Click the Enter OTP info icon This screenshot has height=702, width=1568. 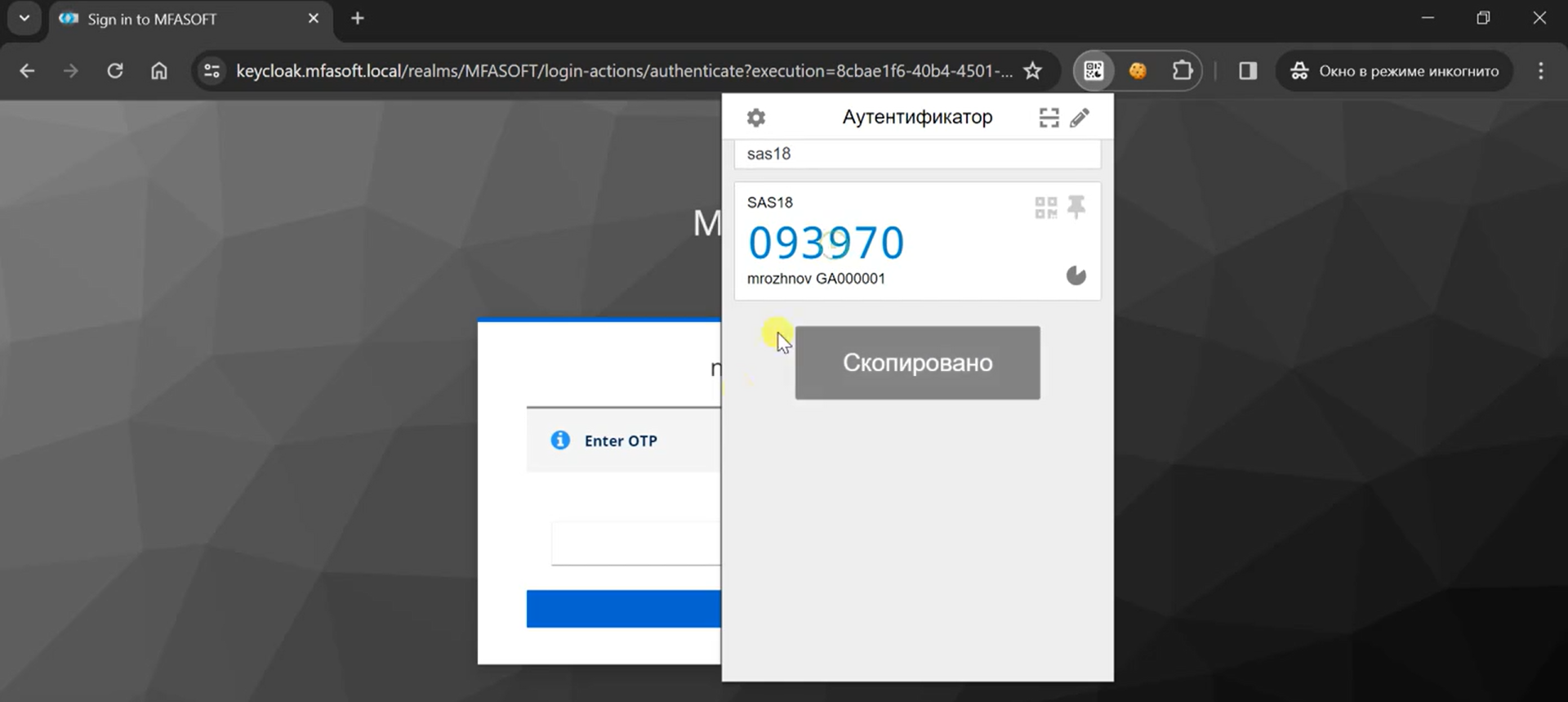560,440
